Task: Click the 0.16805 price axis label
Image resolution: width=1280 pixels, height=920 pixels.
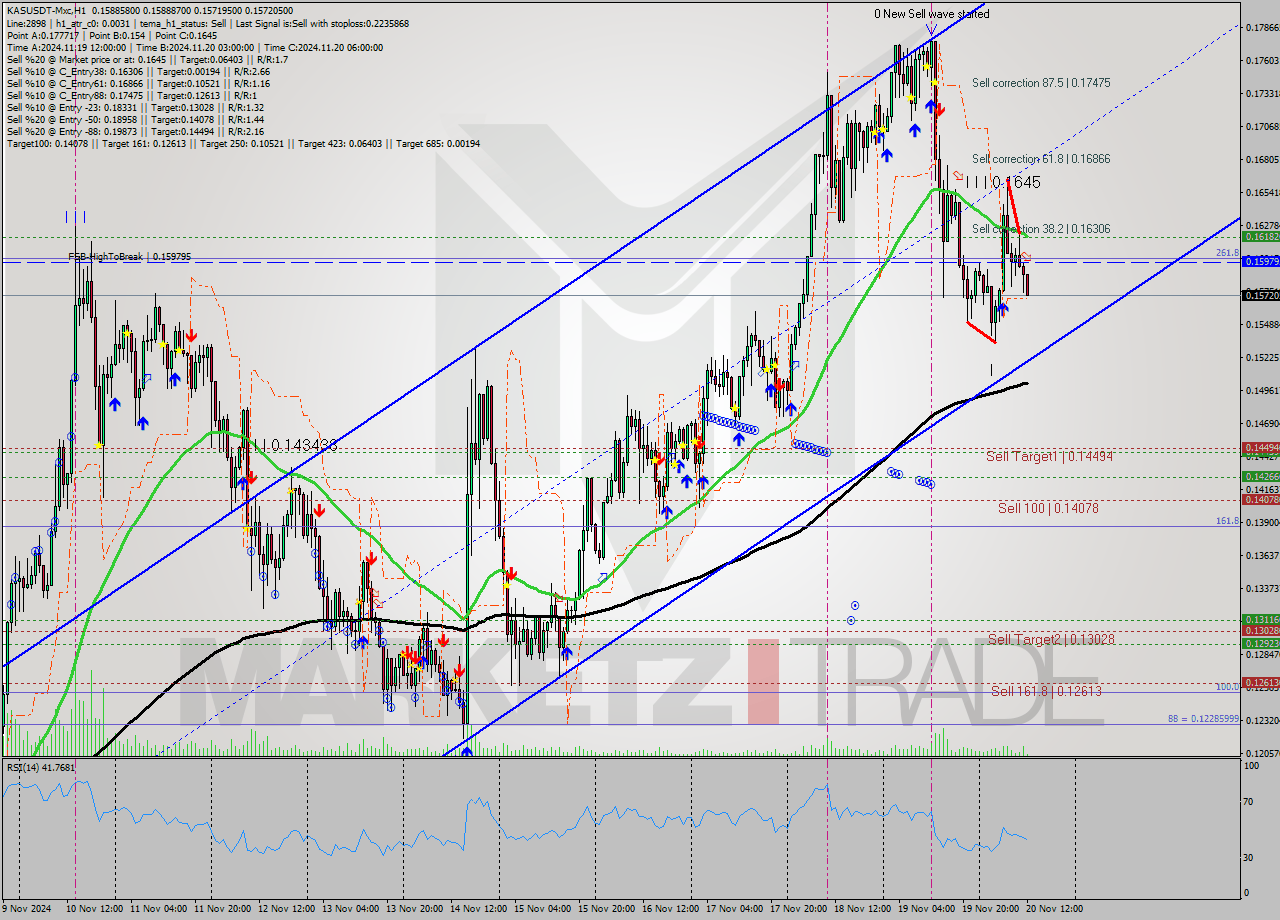Action: (x=1260, y=159)
